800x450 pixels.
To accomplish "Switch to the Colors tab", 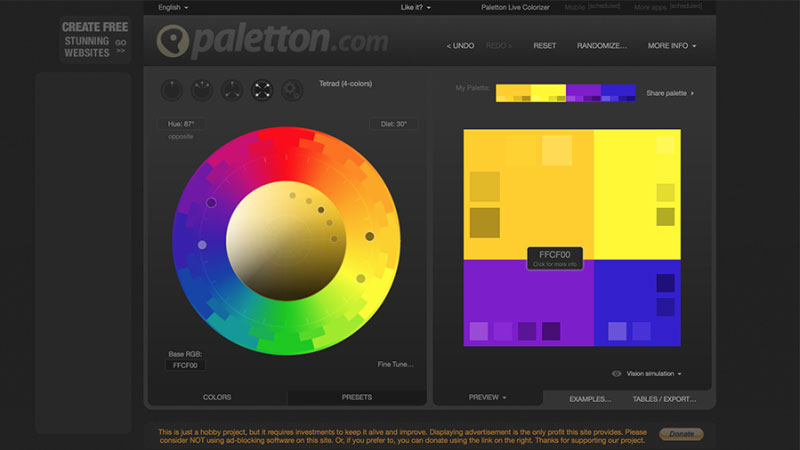I will [217, 397].
